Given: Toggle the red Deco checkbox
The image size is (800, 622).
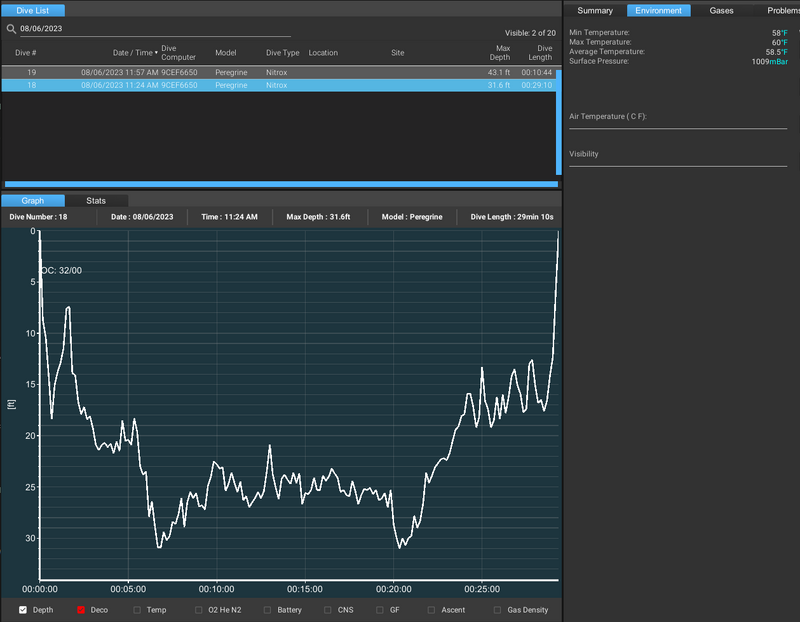Looking at the screenshot, I should click(81, 609).
